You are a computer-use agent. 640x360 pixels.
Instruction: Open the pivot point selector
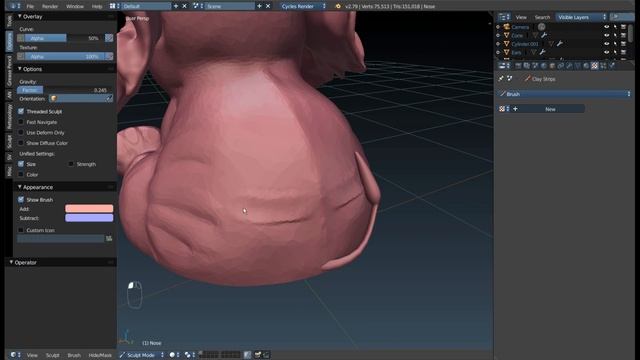190,355
